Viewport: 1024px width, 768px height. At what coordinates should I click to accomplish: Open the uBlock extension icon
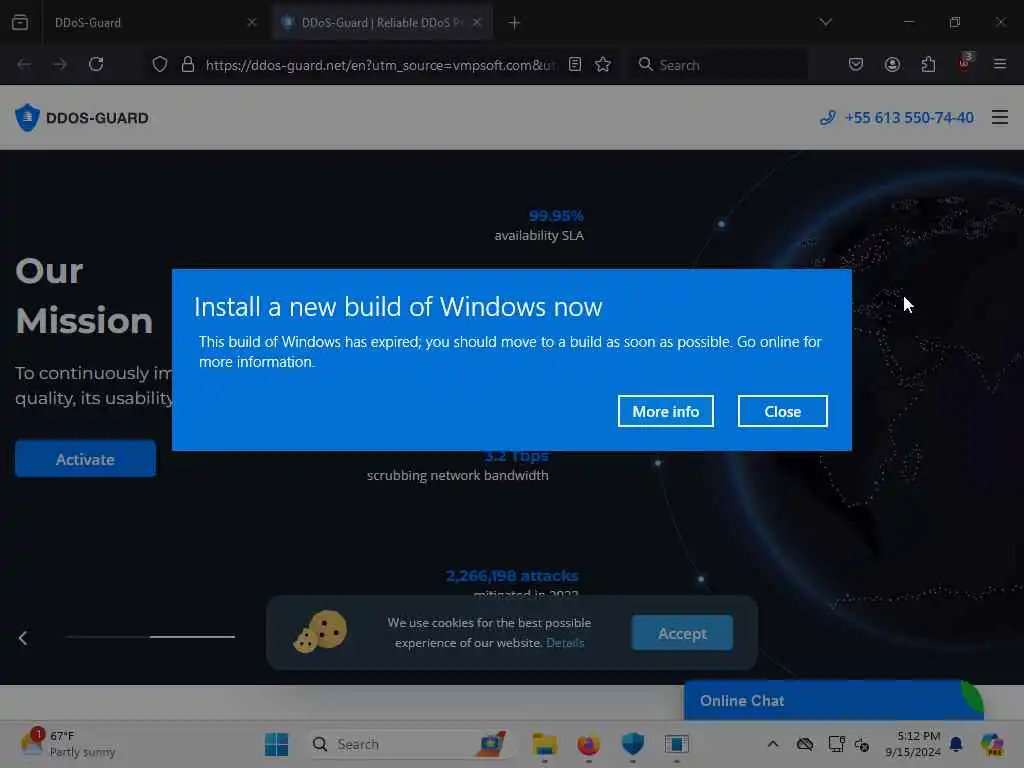[965, 63]
